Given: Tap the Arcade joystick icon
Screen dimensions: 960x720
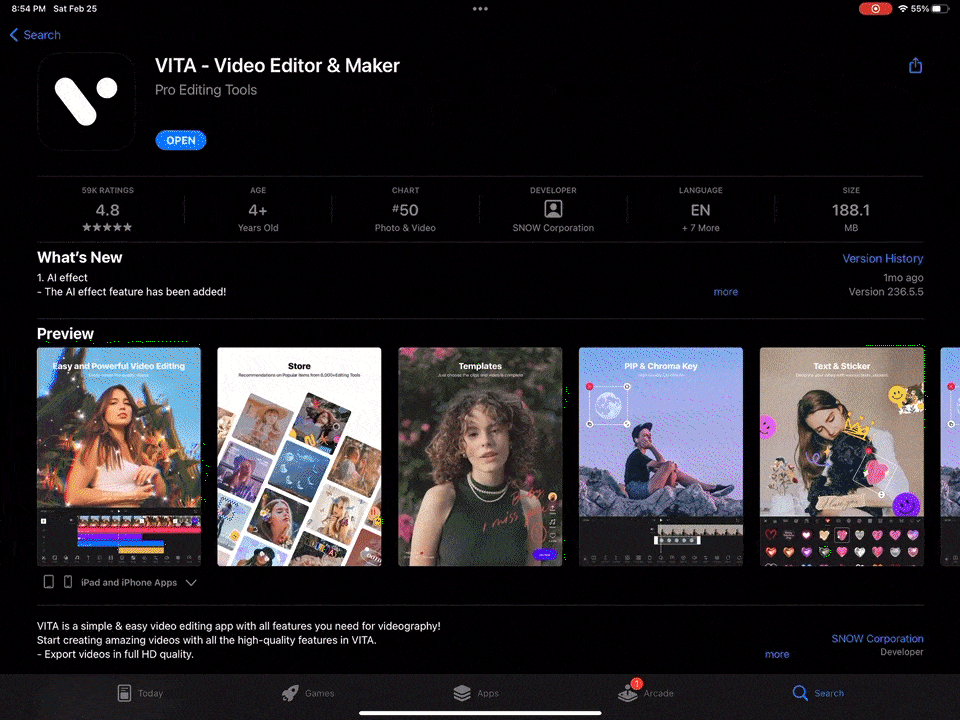Looking at the screenshot, I should pos(628,693).
